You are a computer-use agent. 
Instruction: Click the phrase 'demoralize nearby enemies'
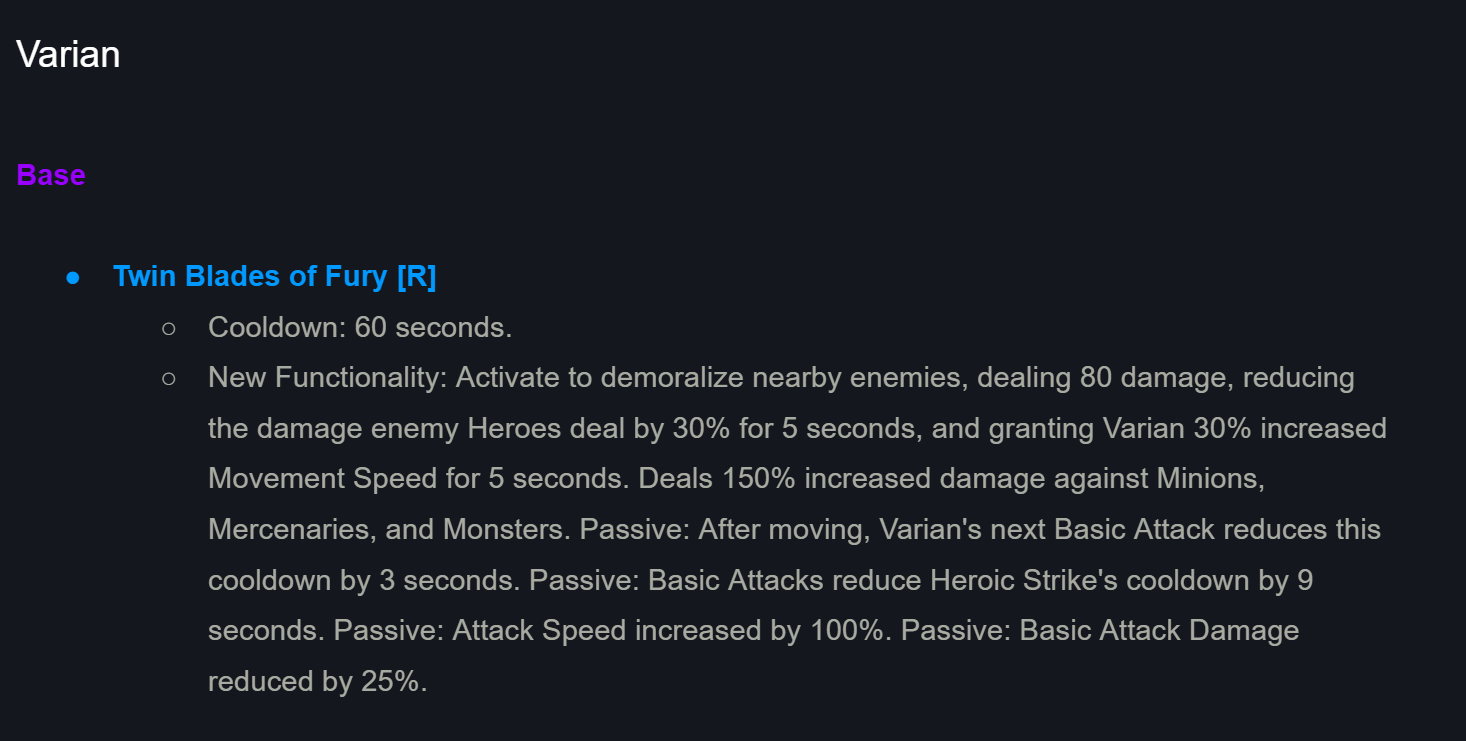click(x=784, y=378)
